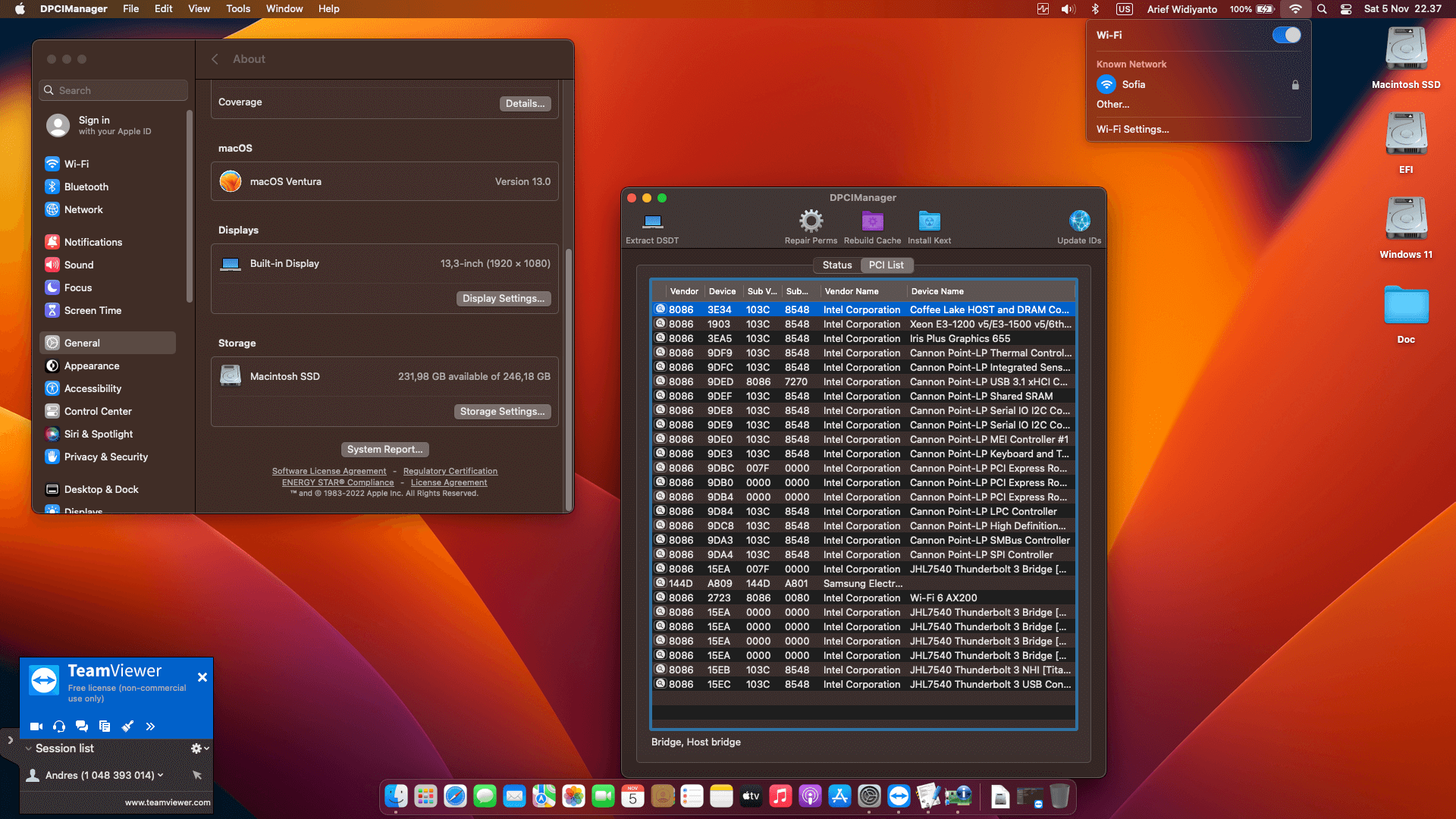Click the System Settings search field
The image size is (1456, 819).
click(x=113, y=90)
